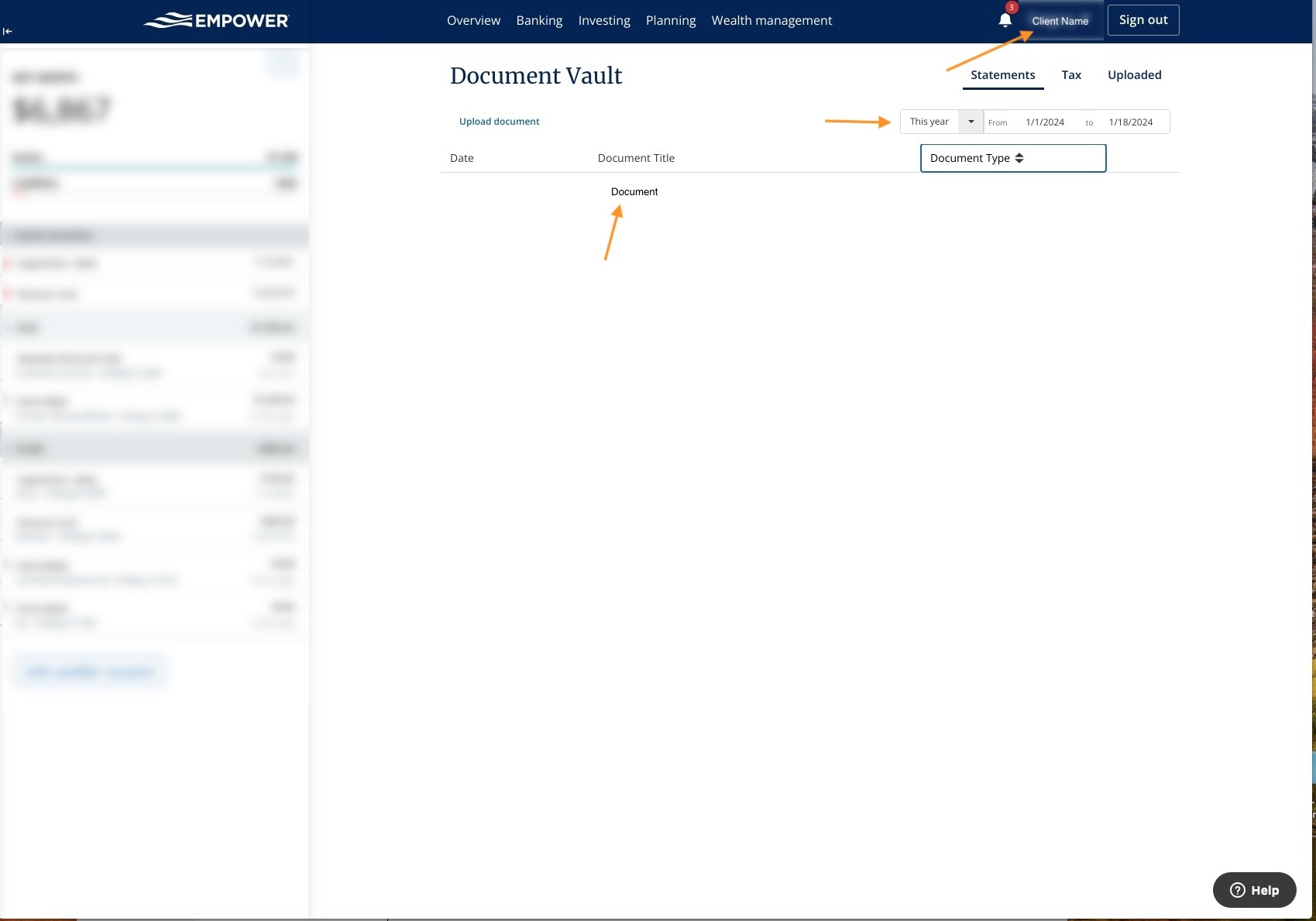1316x921 pixels.
Task: Click the Upload document link
Action: tap(499, 121)
